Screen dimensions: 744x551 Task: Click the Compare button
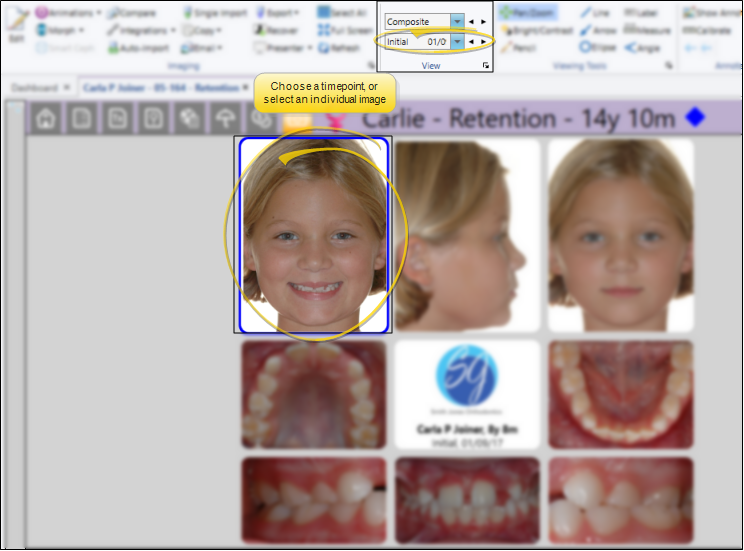131,13
